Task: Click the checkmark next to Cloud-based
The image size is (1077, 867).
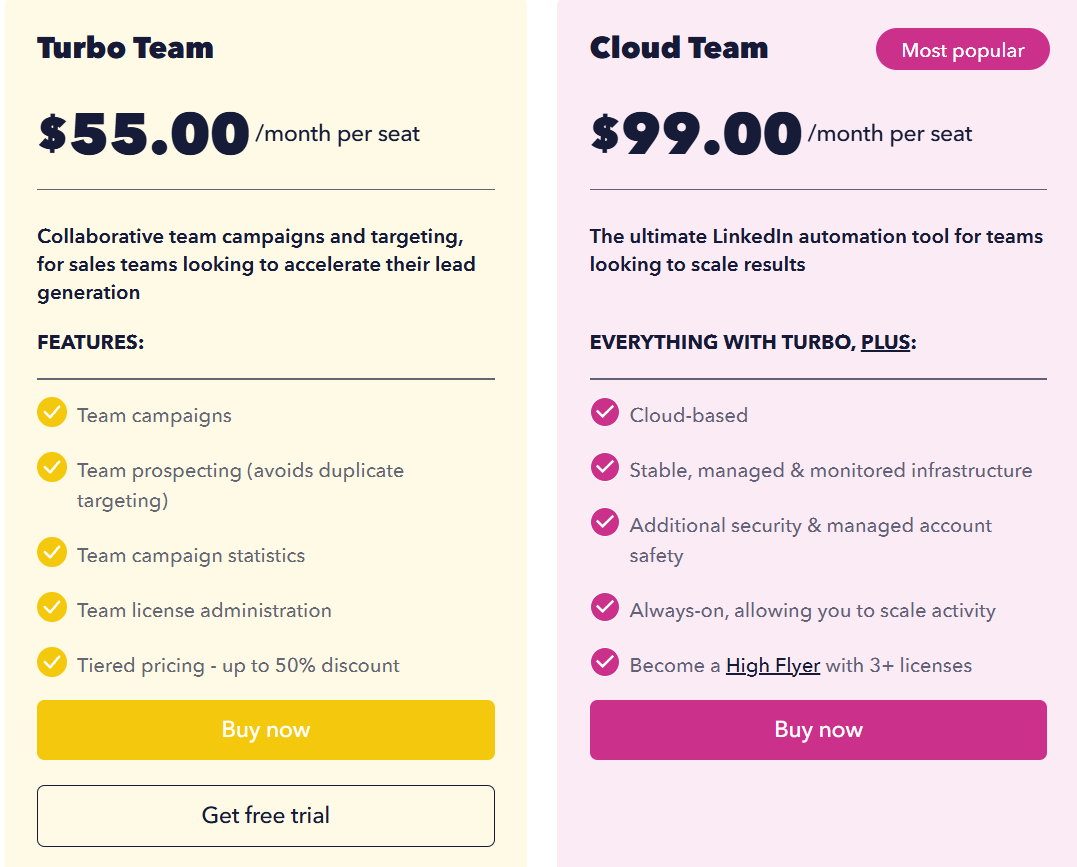Action: [x=604, y=413]
